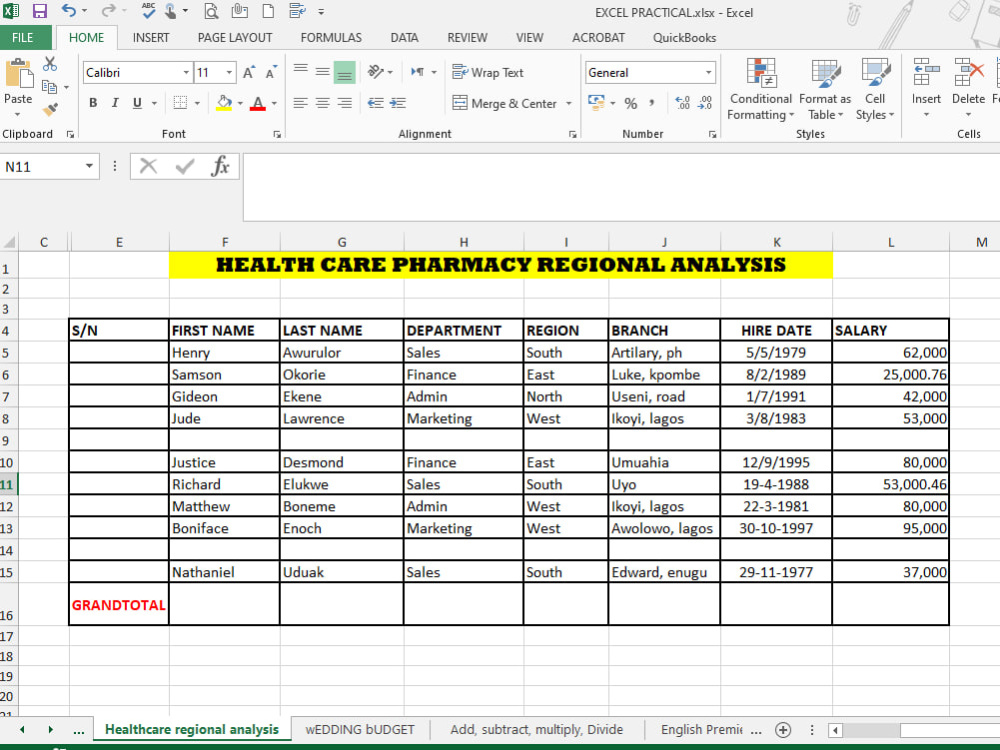
Task: Click the formula bar input
Action: [621, 186]
